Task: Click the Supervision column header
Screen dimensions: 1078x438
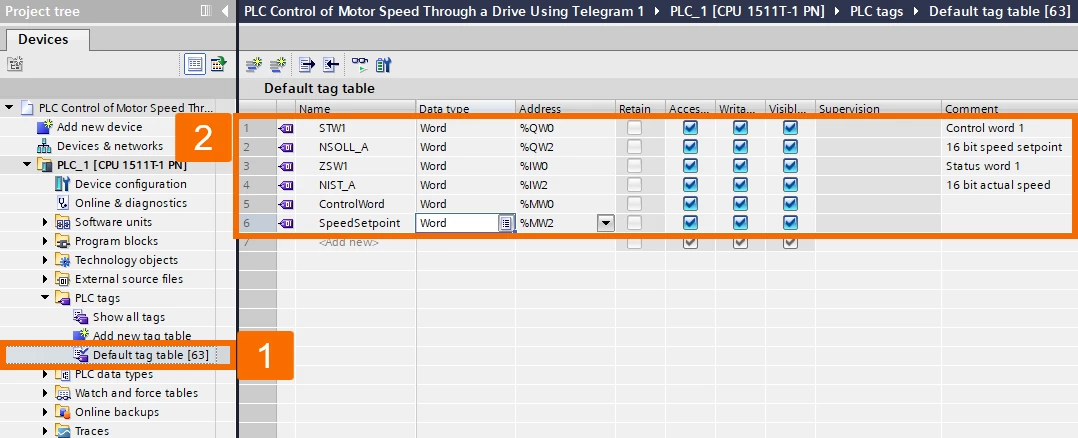Action: pyautogui.click(x=878, y=109)
